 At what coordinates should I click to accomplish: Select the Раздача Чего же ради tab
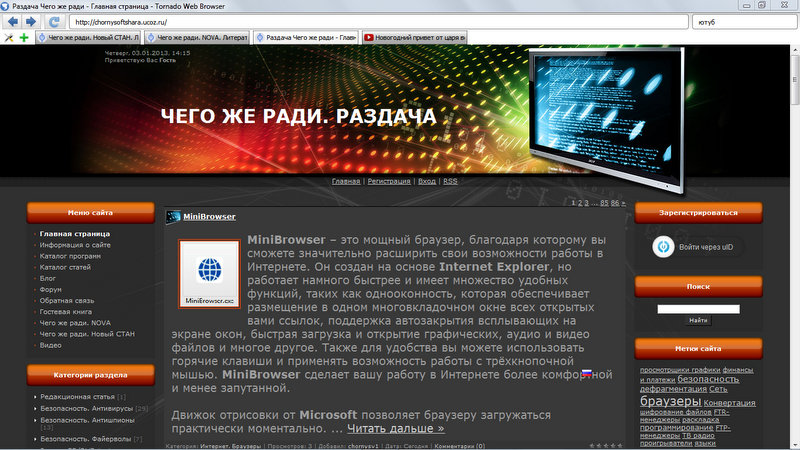[306, 37]
